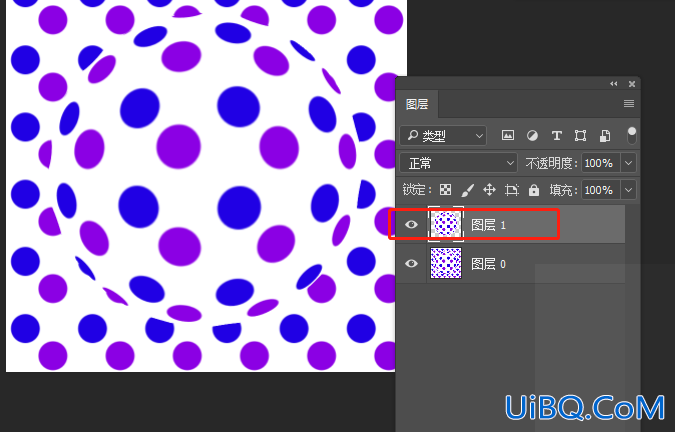675x432 pixels.
Task: Click the 不透明度 label
Action: tap(551, 164)
